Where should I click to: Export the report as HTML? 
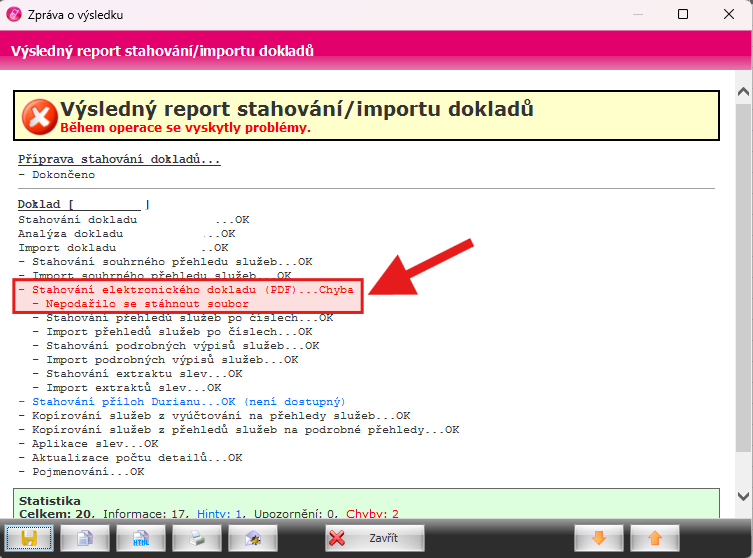[x=141, y=538]
